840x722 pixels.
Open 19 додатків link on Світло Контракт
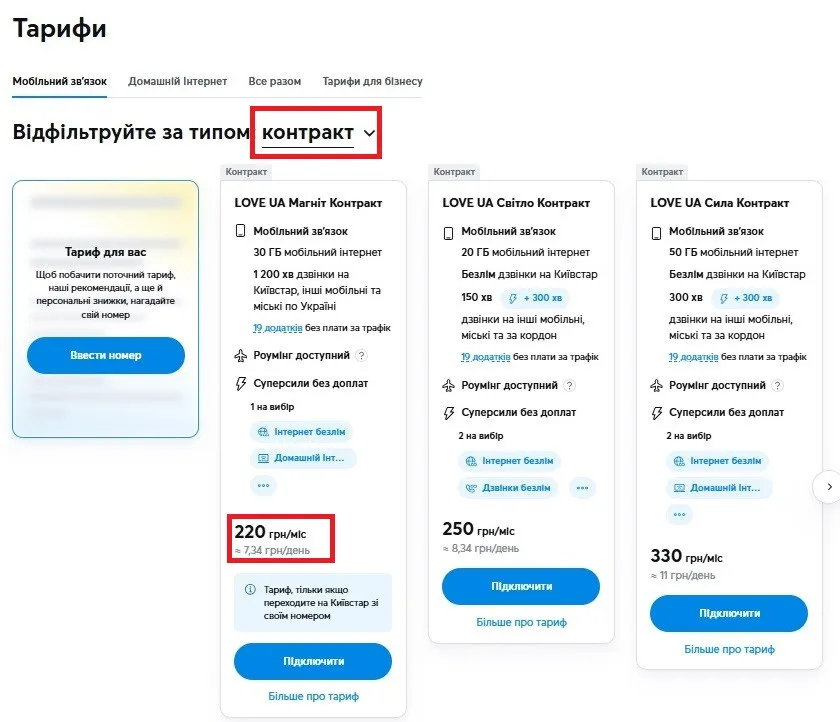(486, 357)
